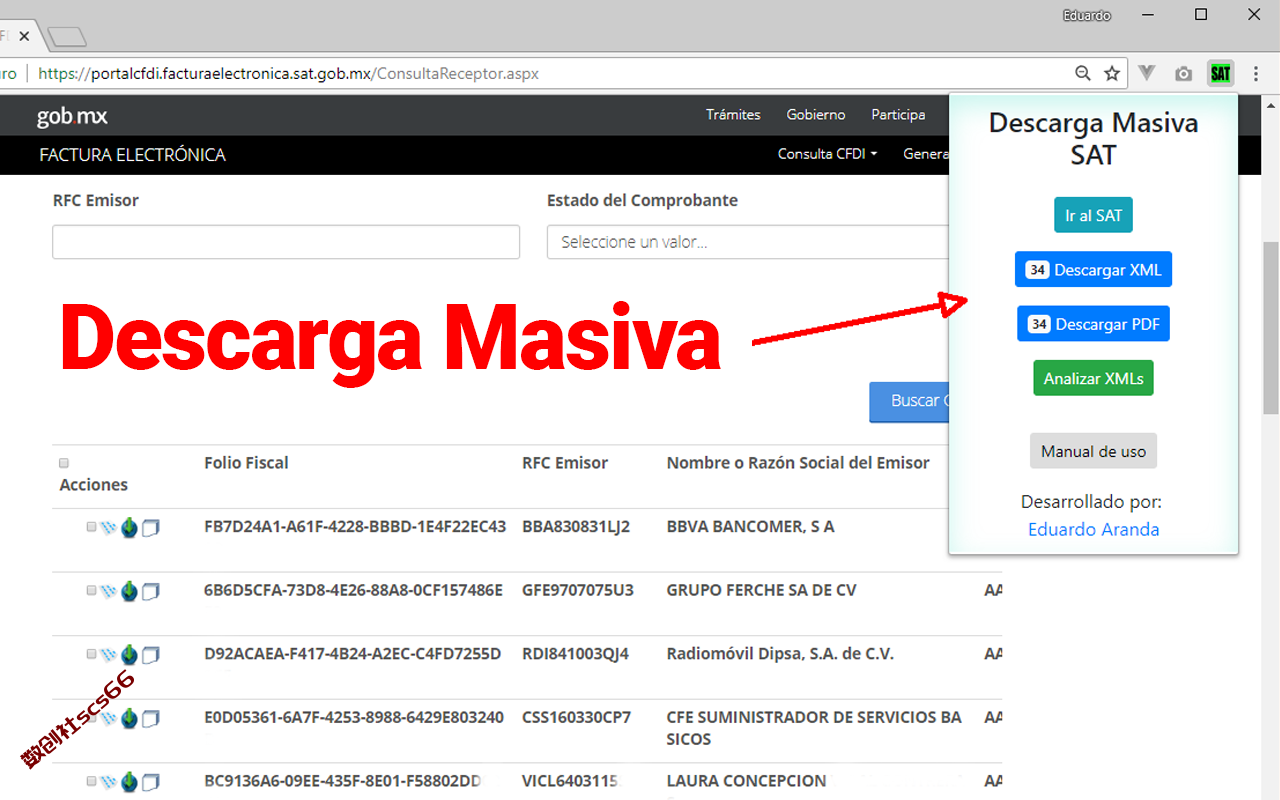
Task: Click RFC value BBA830831LJ2
Action: pos(576,526)
